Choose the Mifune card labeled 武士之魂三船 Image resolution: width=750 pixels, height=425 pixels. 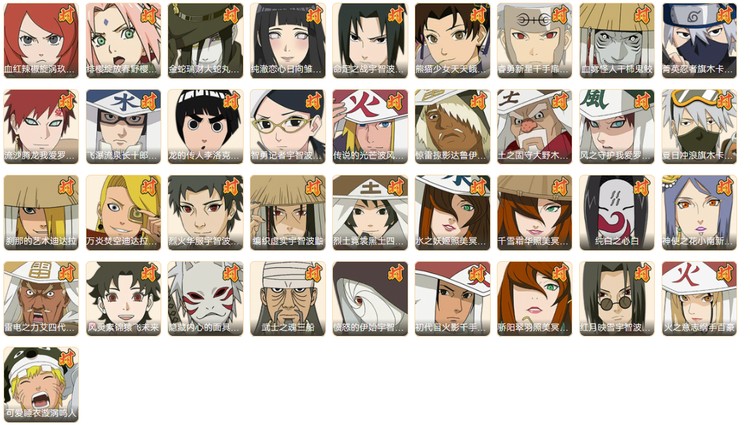click(288, 298)
